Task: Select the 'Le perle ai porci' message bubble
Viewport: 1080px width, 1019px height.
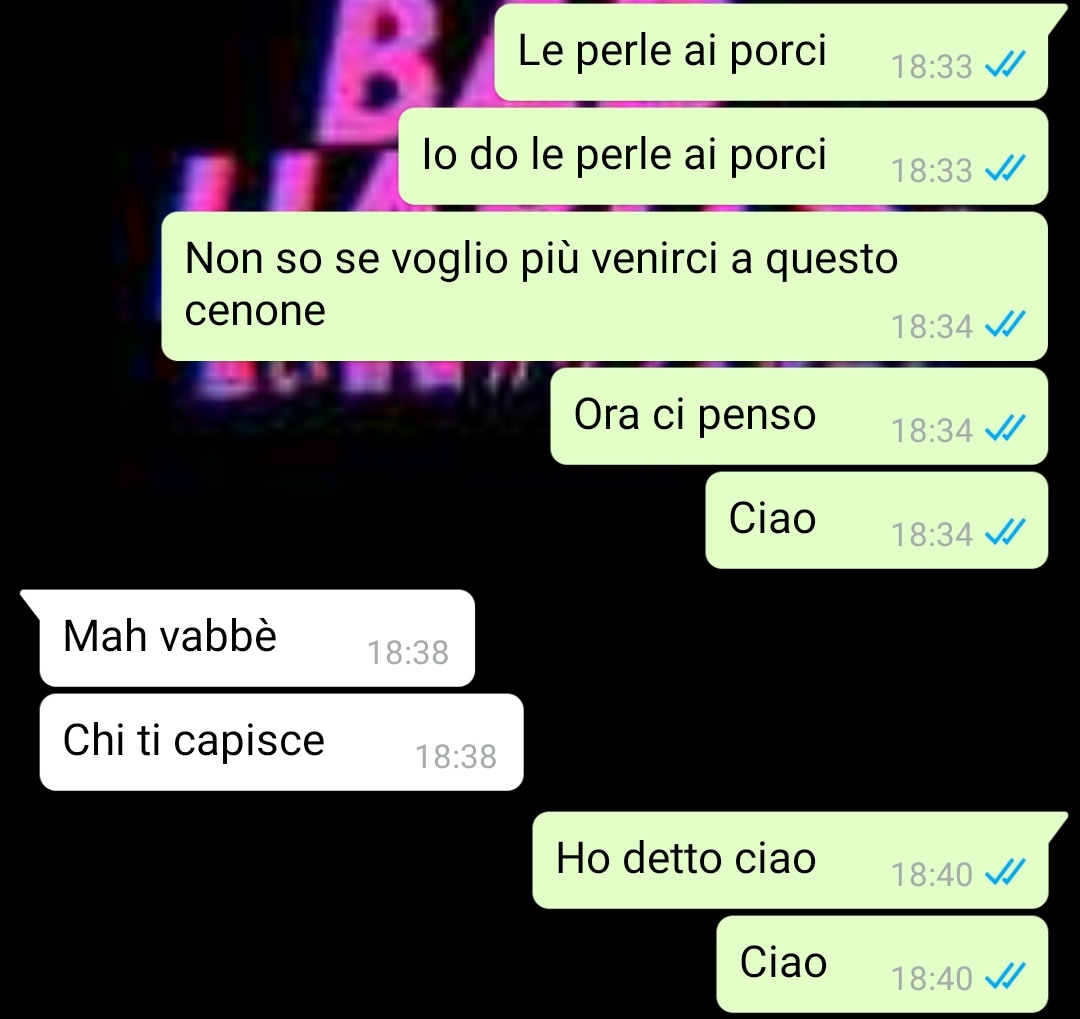Action: (771, 52)
